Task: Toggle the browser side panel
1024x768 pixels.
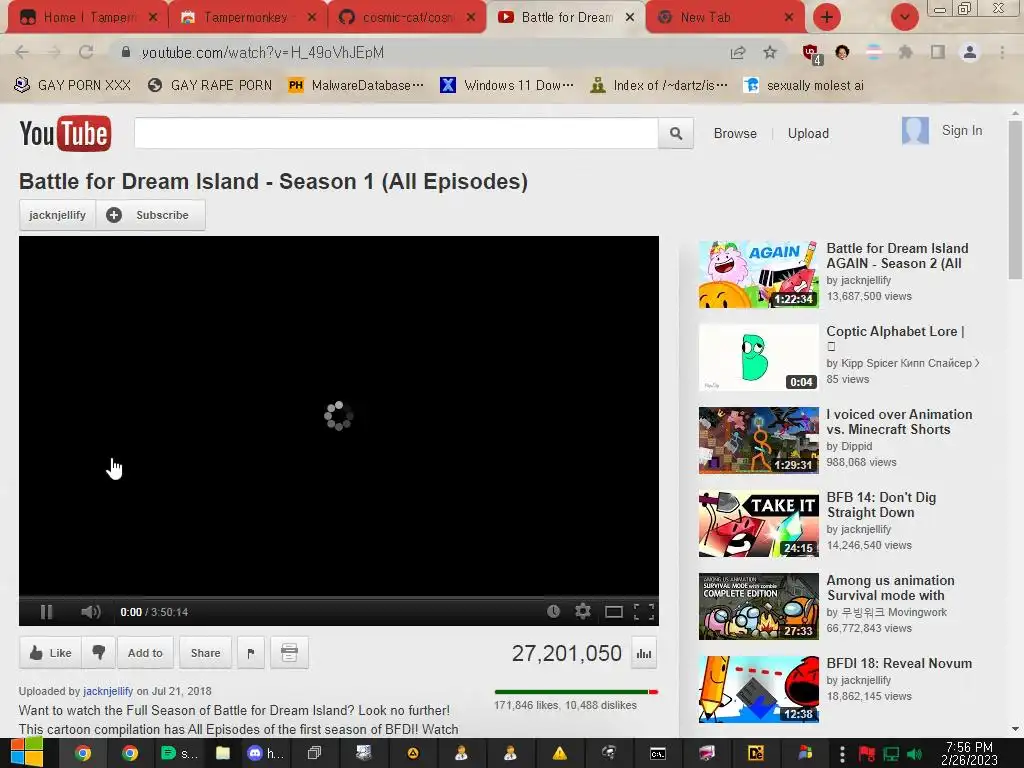Action: click(x=938, y=52)
